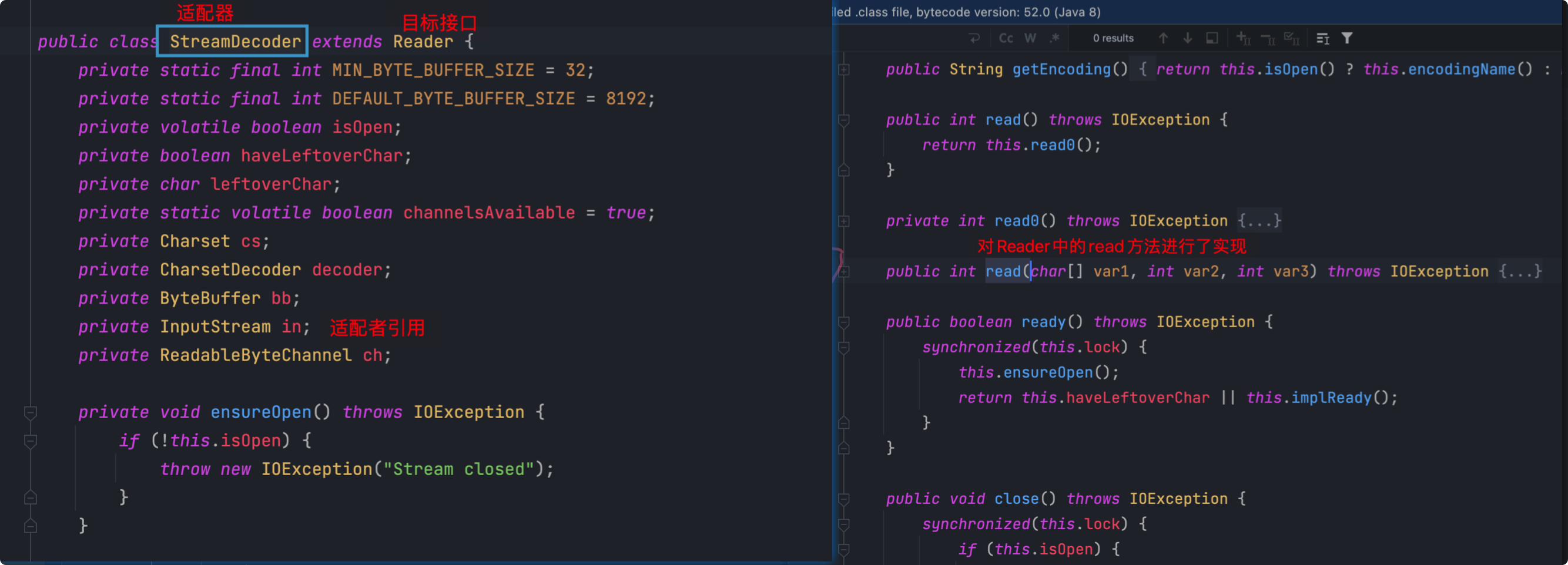The image size is (1568, 565).
Task: Click fold end marker of read() method
Action: click(x=844, y=170)
